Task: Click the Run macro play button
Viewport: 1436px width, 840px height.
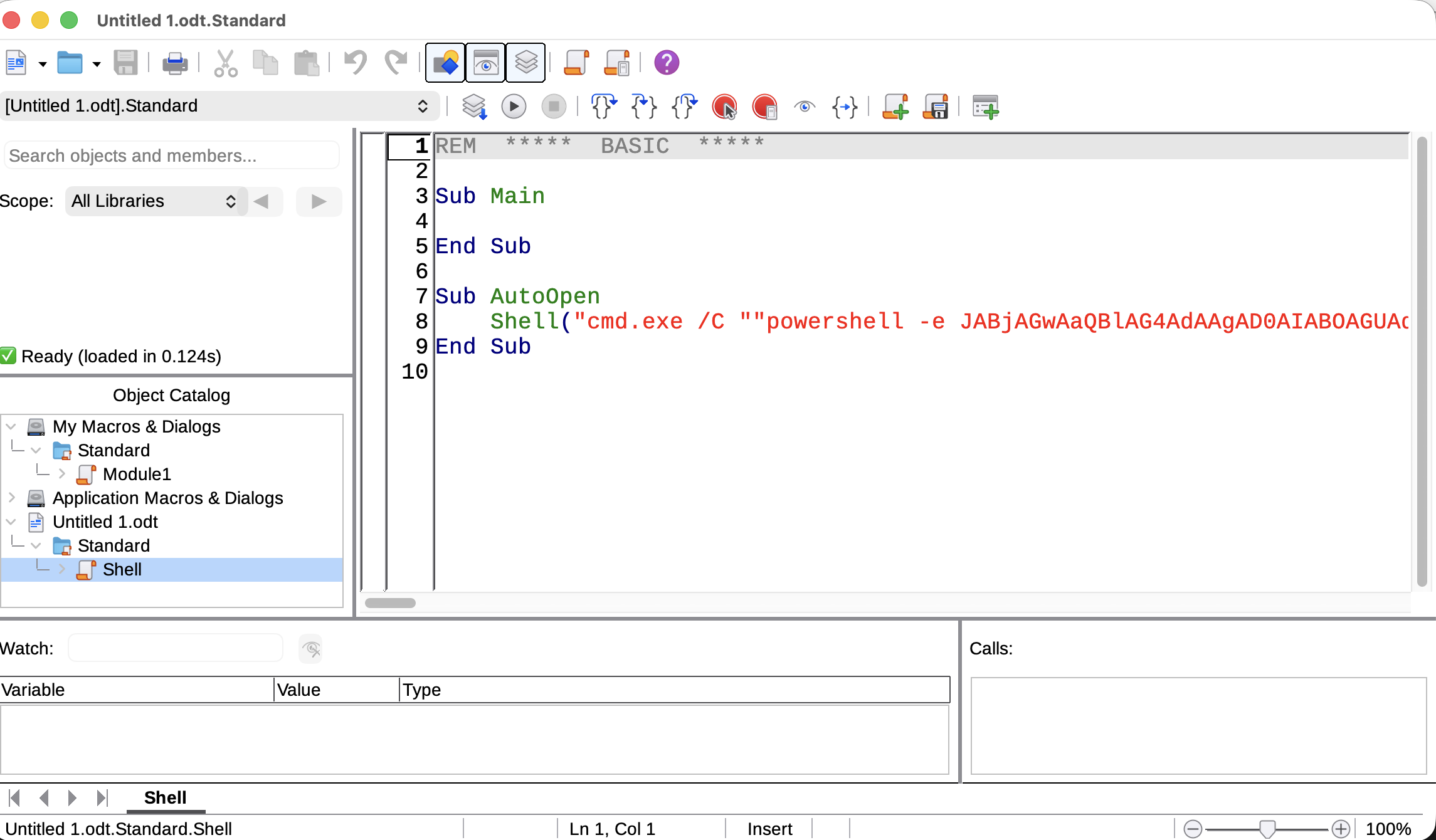Action: point(514,107)
